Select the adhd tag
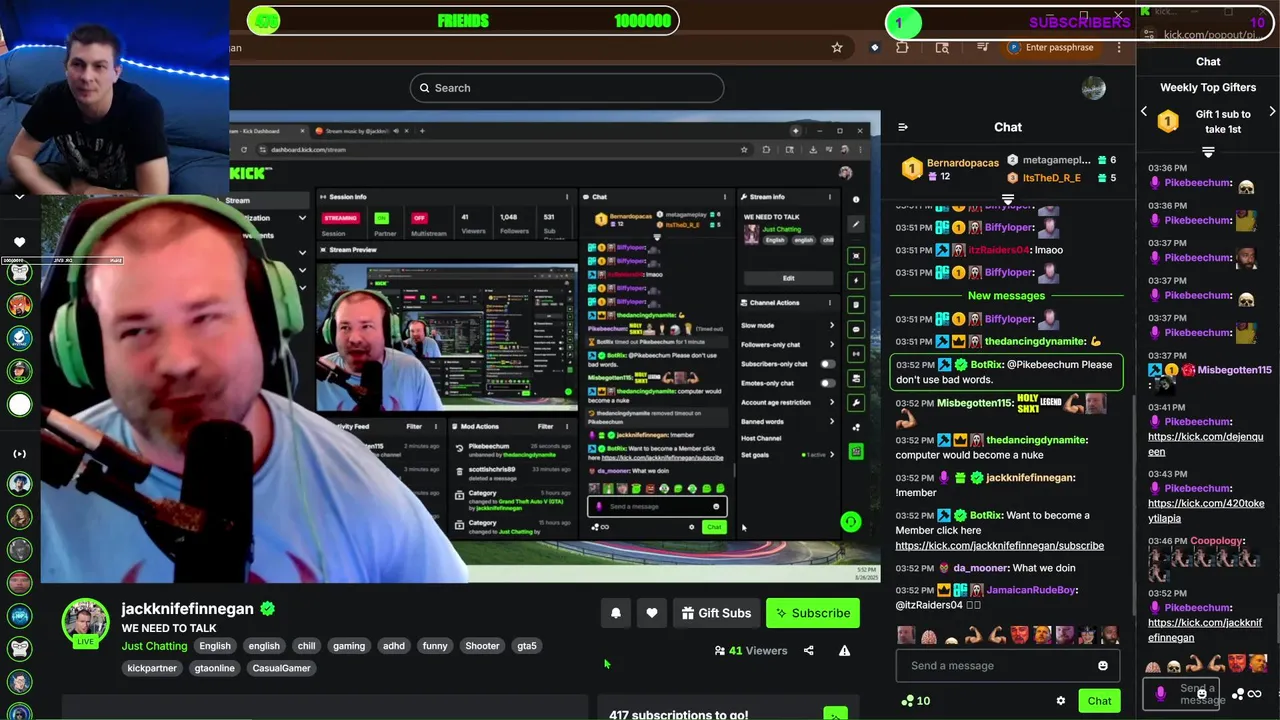Screen dimensions: 1280x720 (394, 646)
